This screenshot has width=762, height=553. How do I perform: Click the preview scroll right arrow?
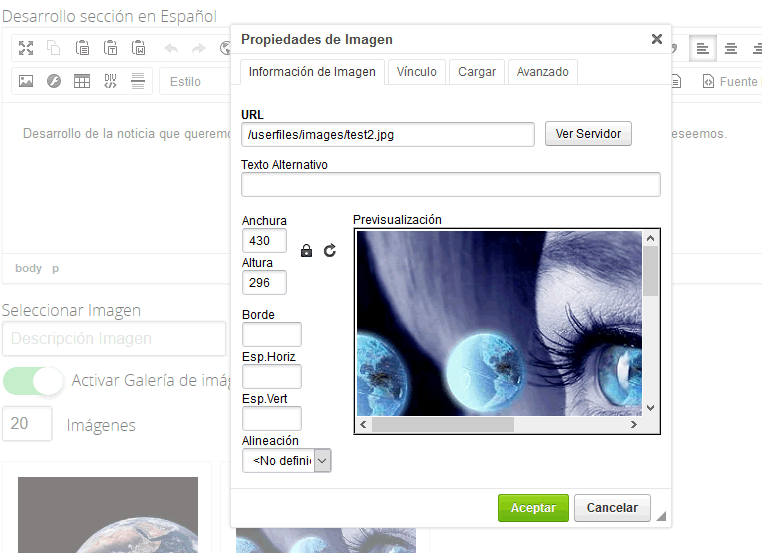[x=634, y=424]
